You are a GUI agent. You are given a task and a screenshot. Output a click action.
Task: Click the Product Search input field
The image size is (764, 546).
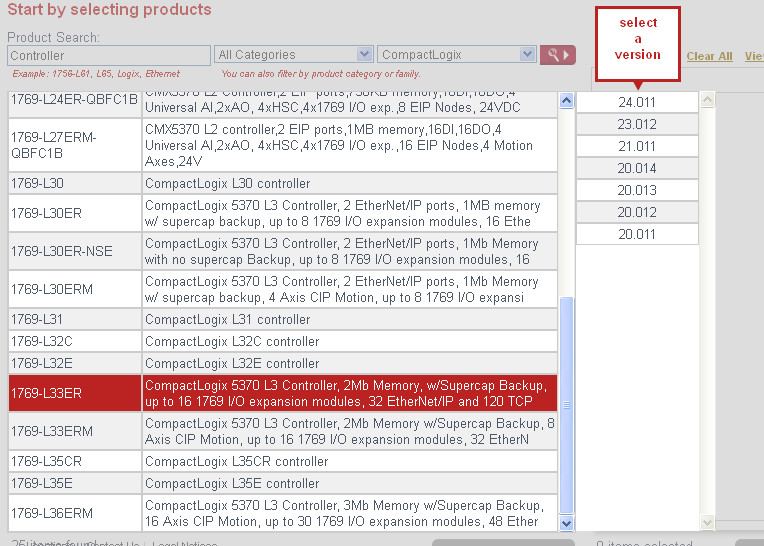tap(109, 56)
